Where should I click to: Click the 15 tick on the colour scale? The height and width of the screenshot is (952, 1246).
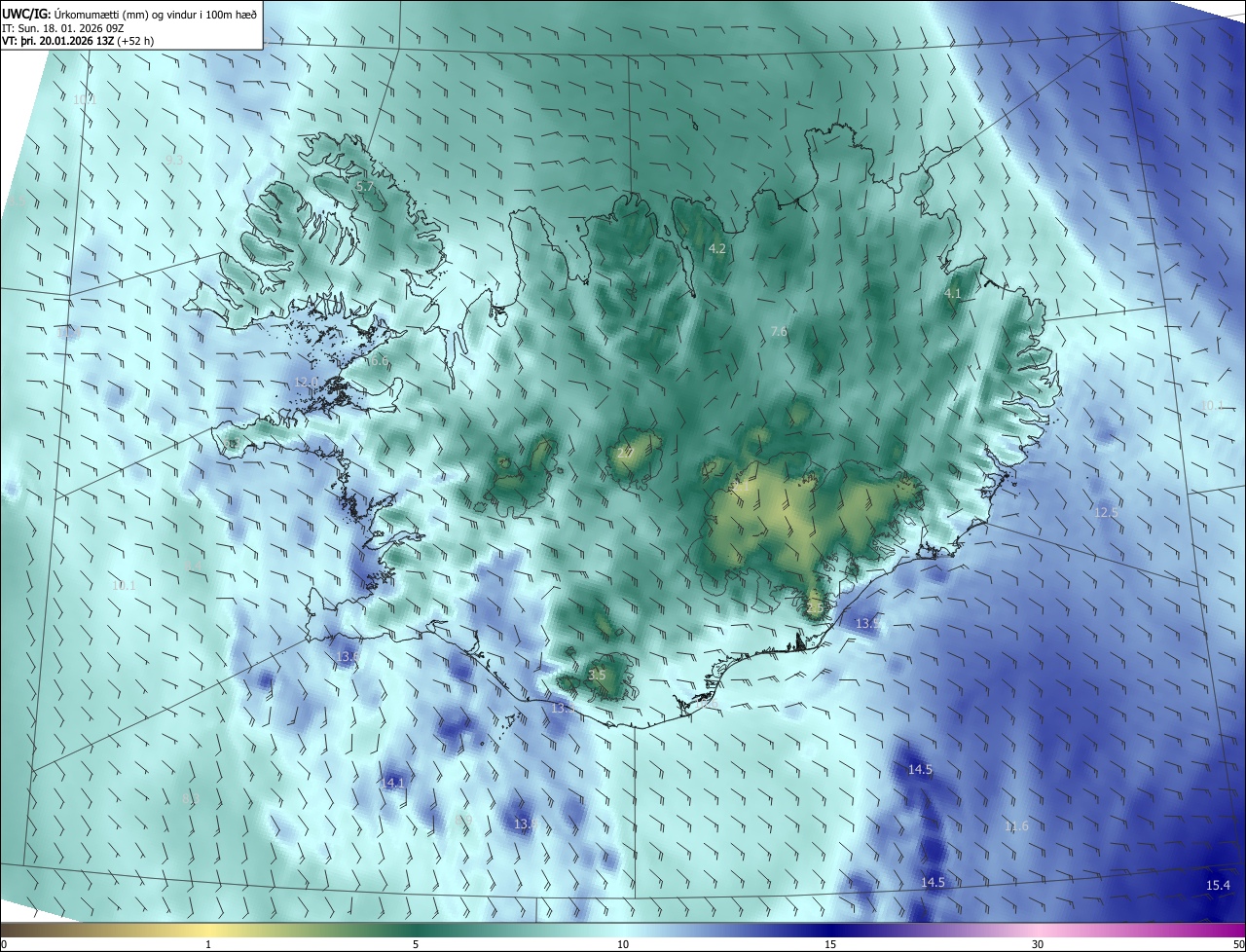830,944
